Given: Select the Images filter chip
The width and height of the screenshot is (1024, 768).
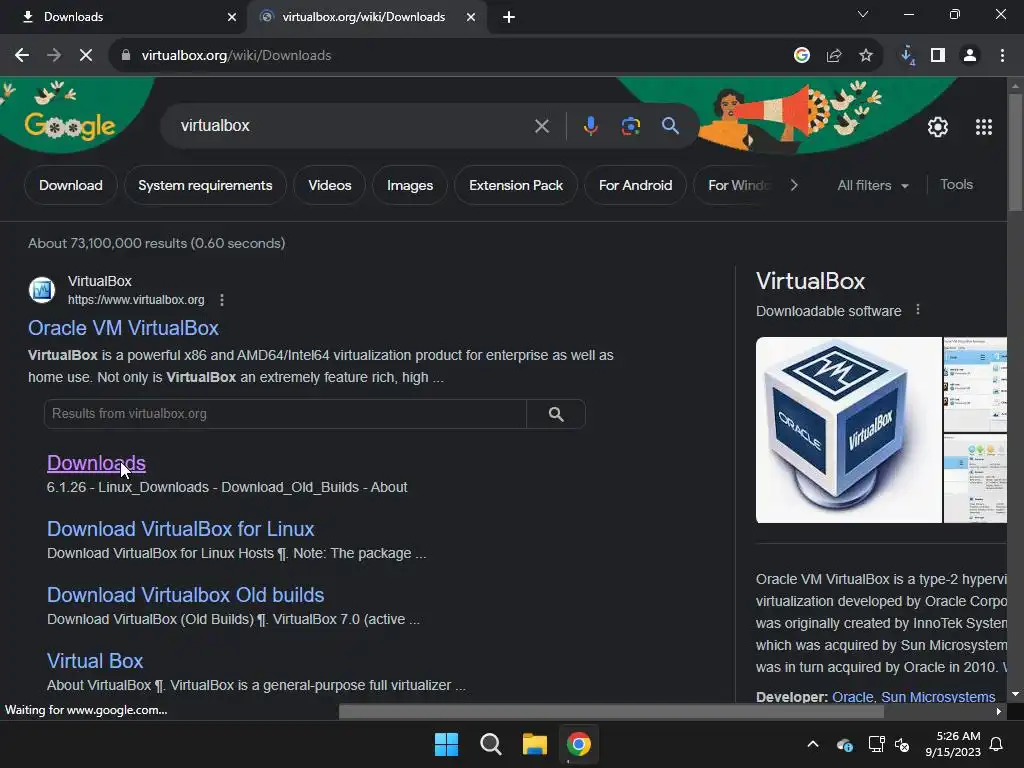Looking at the screenshot, I should pos(409,185).
